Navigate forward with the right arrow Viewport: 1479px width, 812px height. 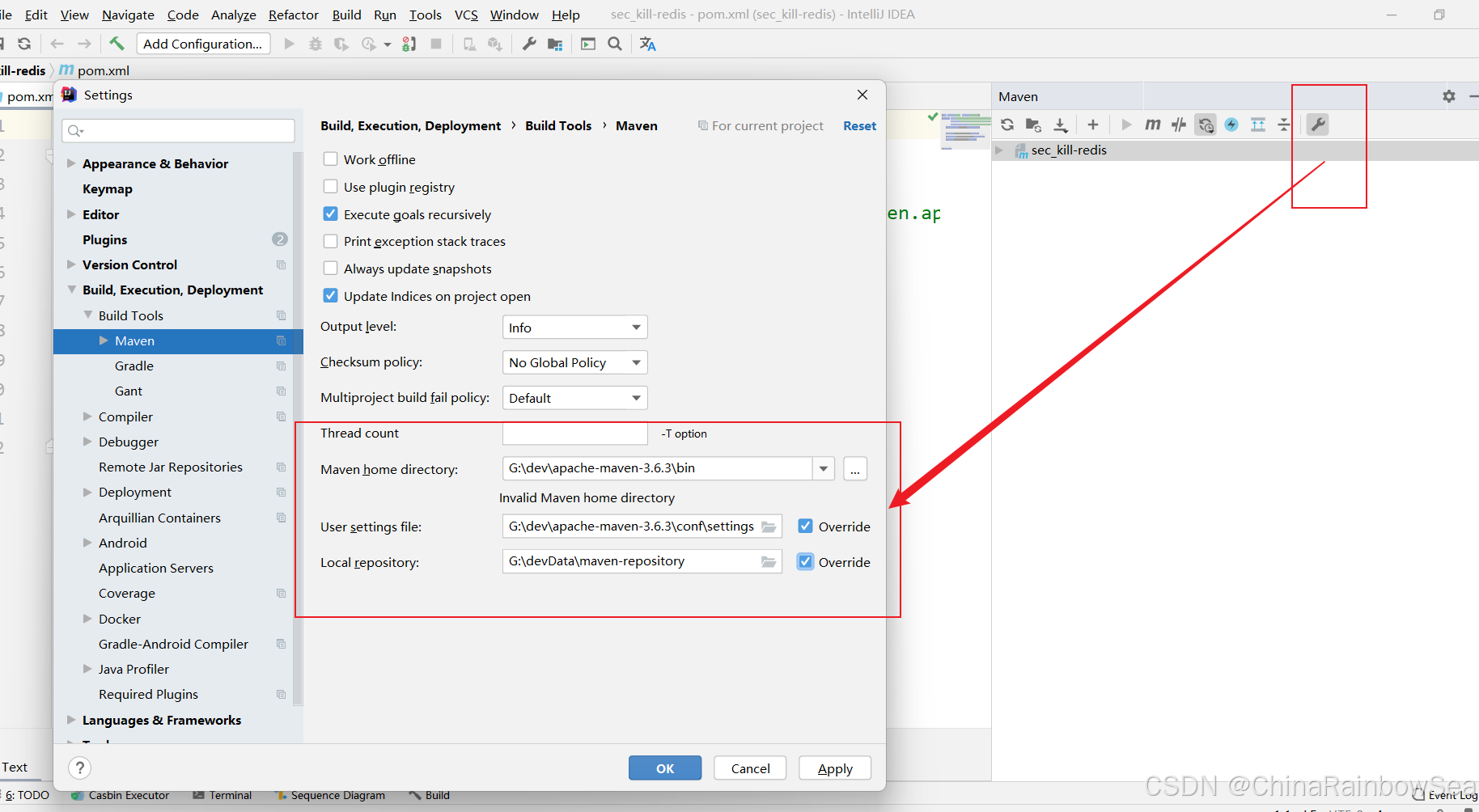coord(84,44)
